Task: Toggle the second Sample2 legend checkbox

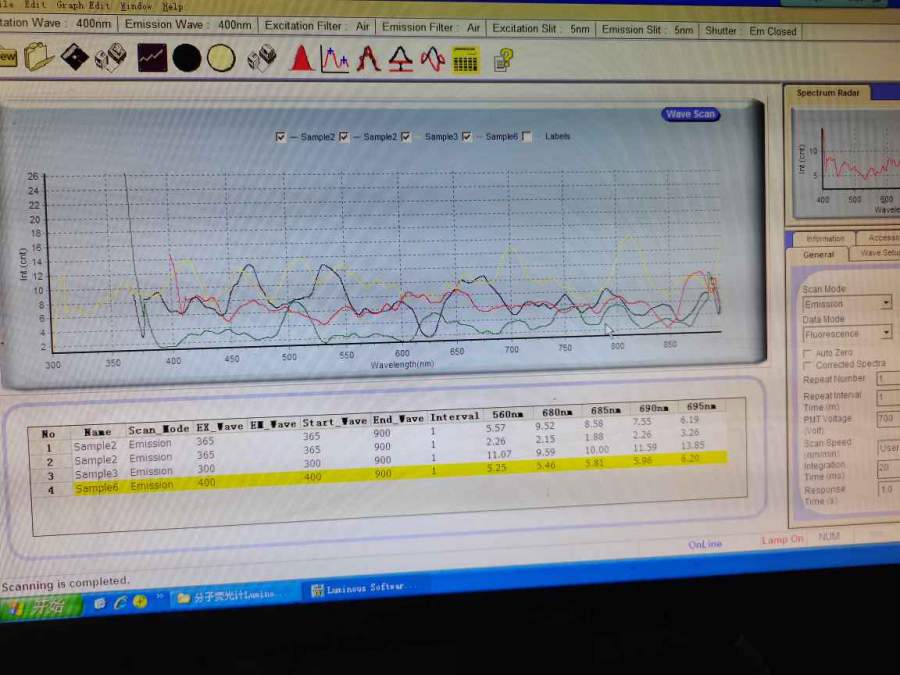Action: 344,137
